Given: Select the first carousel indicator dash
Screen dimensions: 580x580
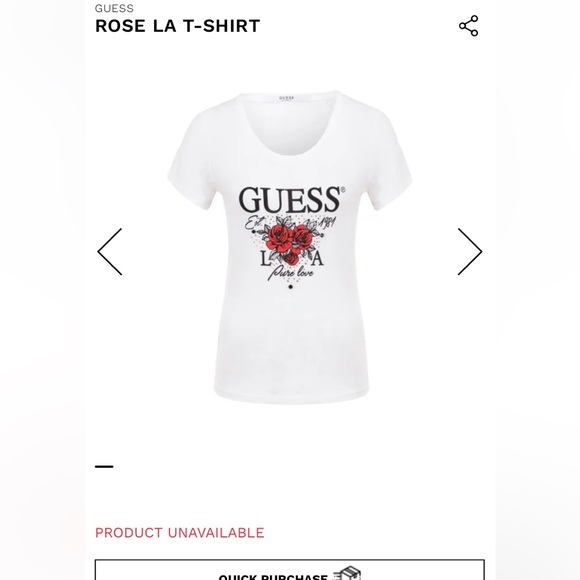Looking at the screenshot, I should tap(104, 466).
